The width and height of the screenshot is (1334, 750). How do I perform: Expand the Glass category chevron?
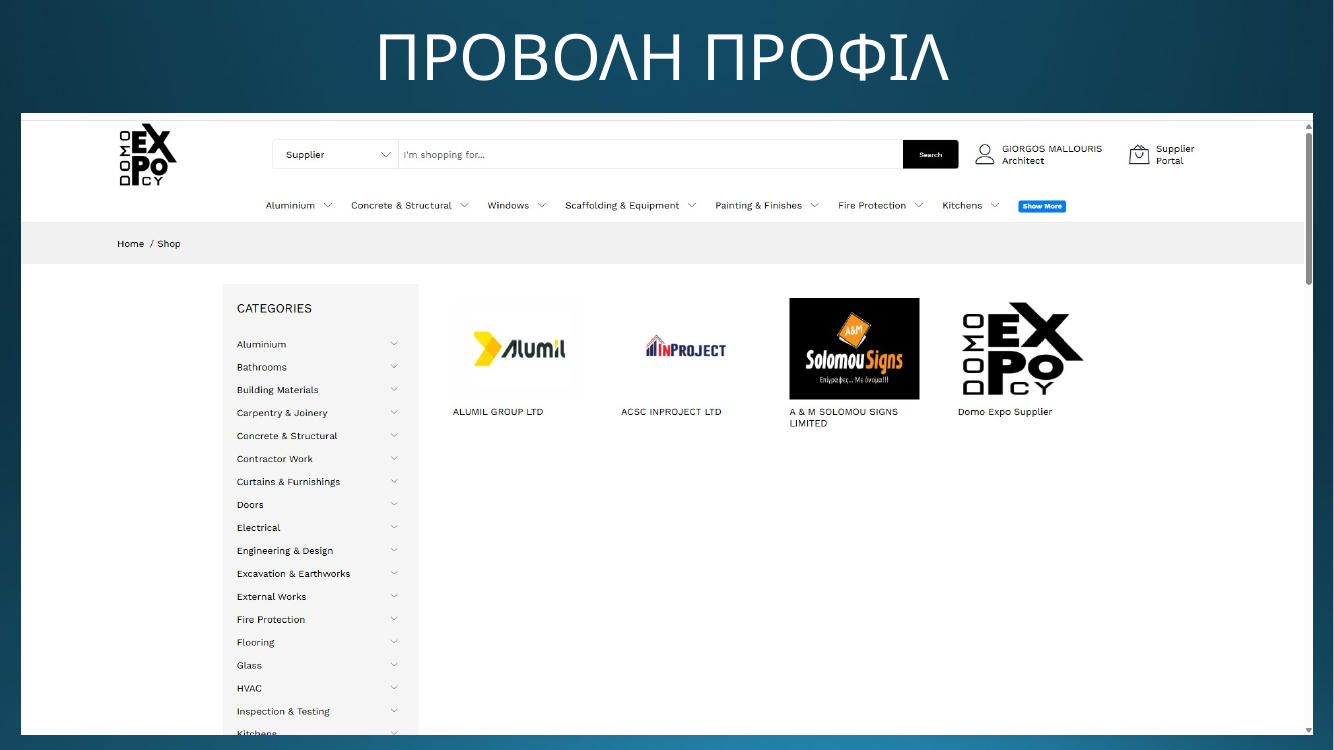394,665
